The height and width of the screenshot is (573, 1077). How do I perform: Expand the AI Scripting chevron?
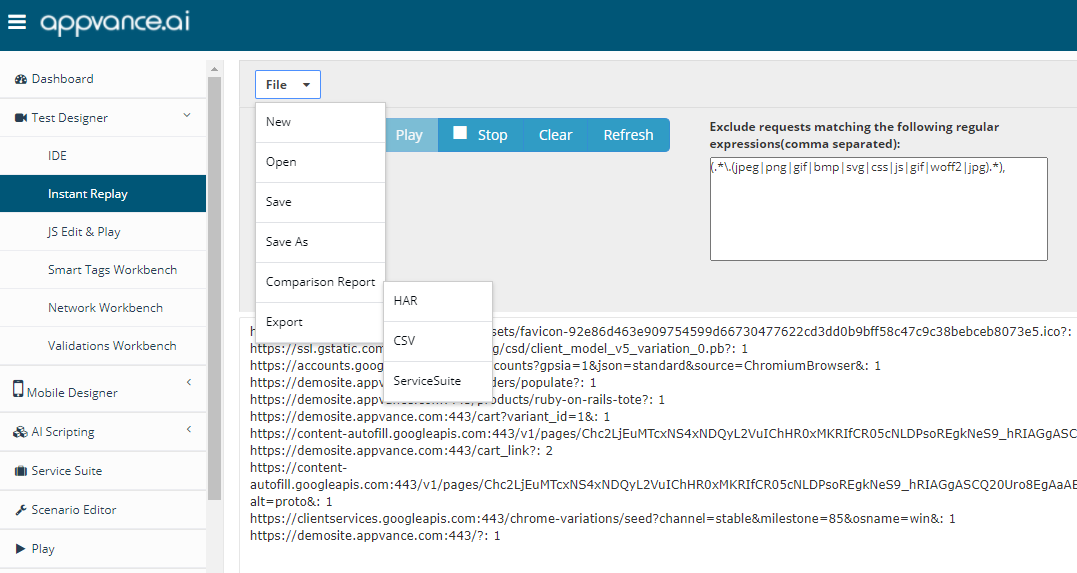click(189, 429)
